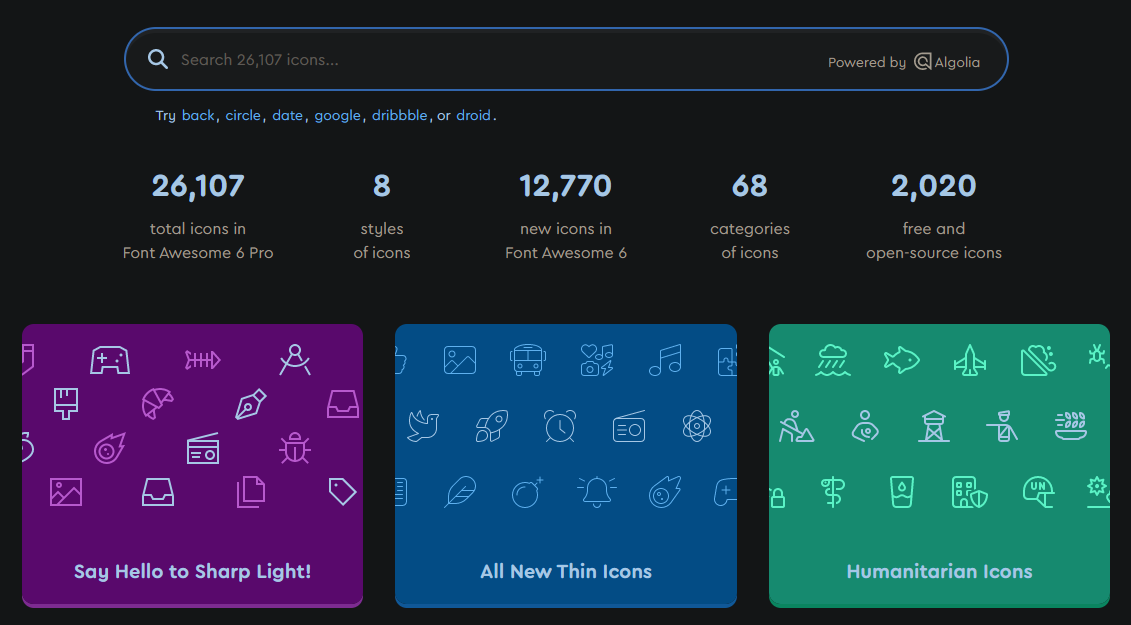Open the Say Hello to Sharp Light! card
Image resolution: width=1131 pixels, height=625 pixels.
coord(192,571)
